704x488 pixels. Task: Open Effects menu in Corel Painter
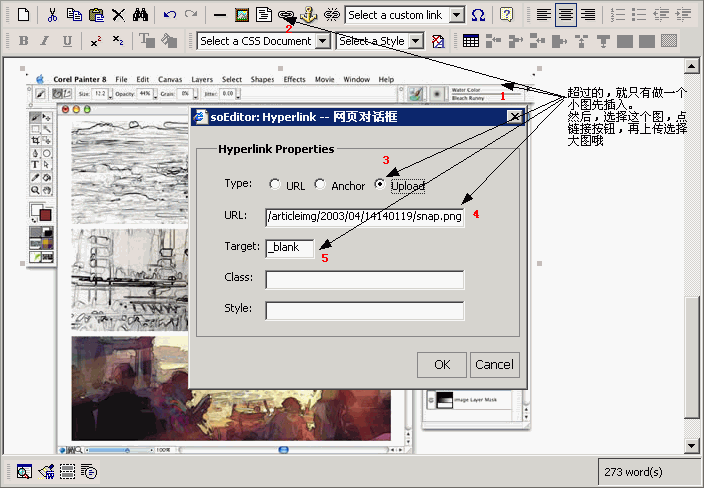(295, 79)
